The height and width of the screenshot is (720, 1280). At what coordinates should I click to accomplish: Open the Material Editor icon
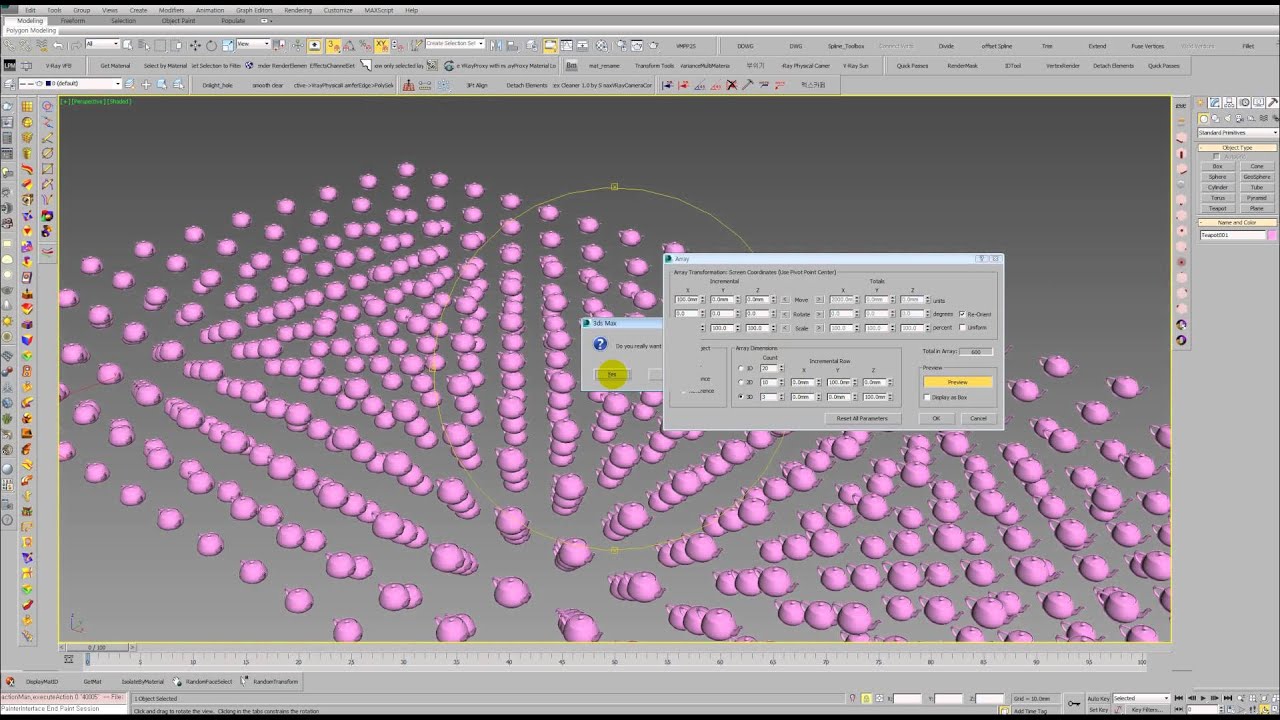[x=603, y=44]
